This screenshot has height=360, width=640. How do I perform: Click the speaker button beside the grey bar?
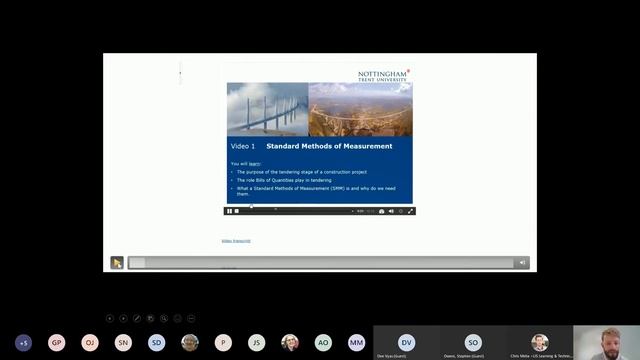[x=522, y=262]
